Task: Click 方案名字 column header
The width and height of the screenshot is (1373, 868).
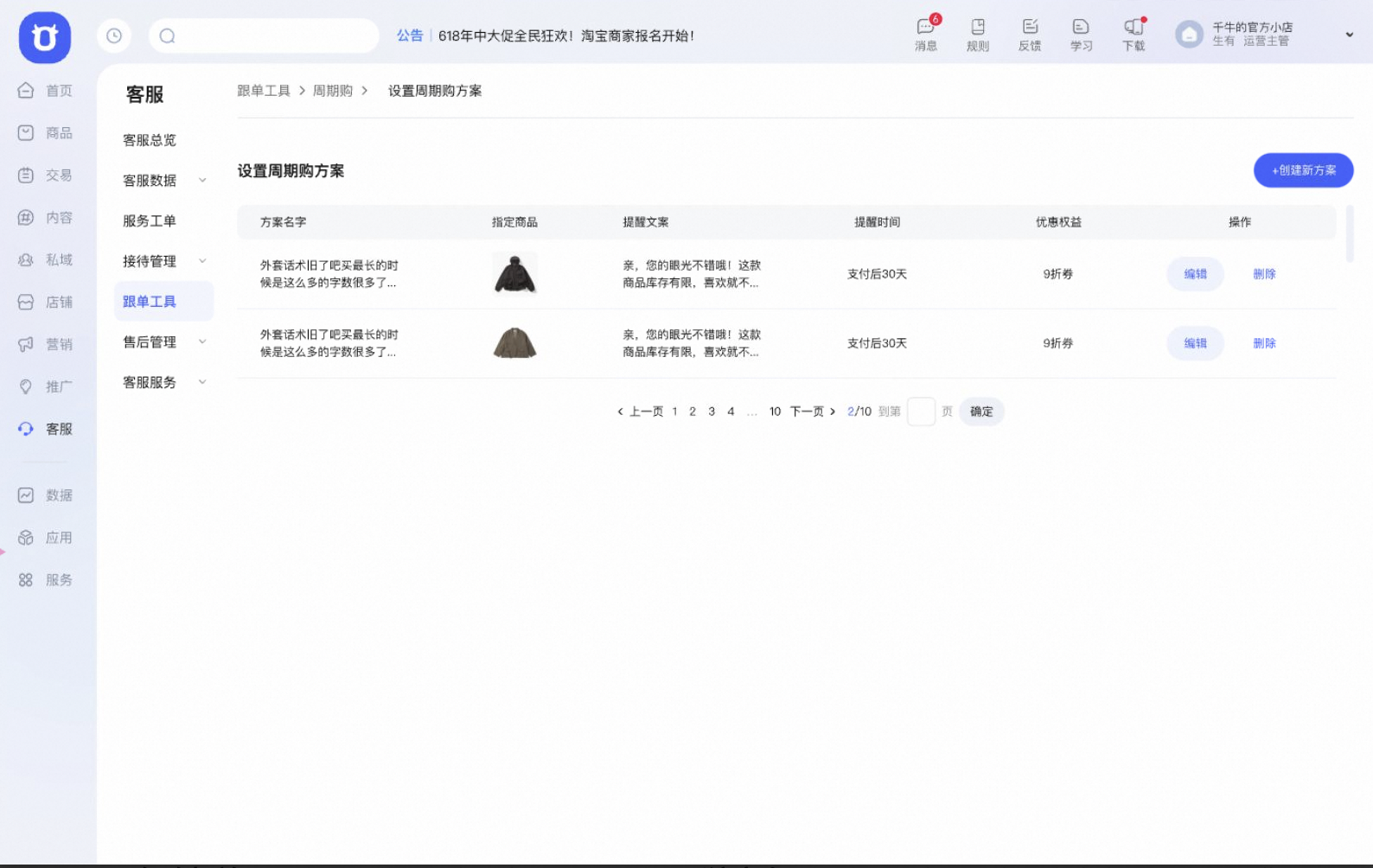Action: [x=284, y=222]
